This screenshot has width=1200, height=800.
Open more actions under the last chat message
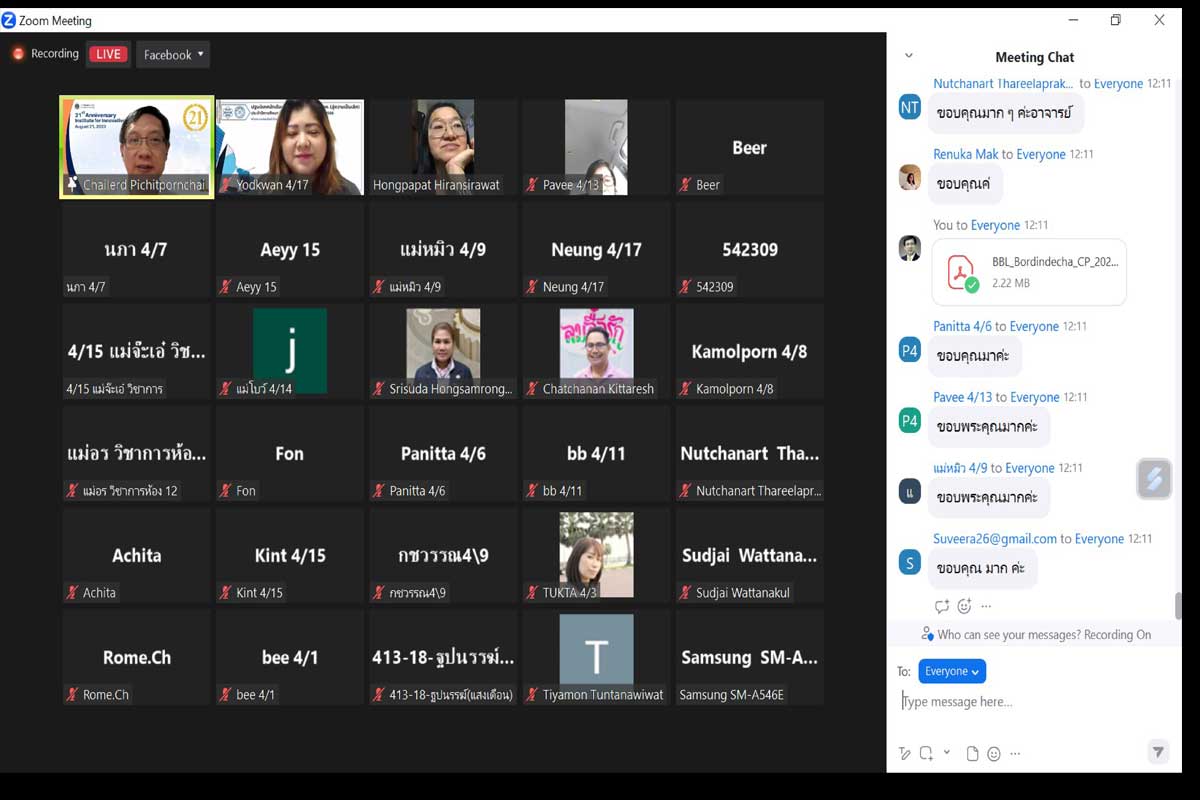(x=986, y=606)
